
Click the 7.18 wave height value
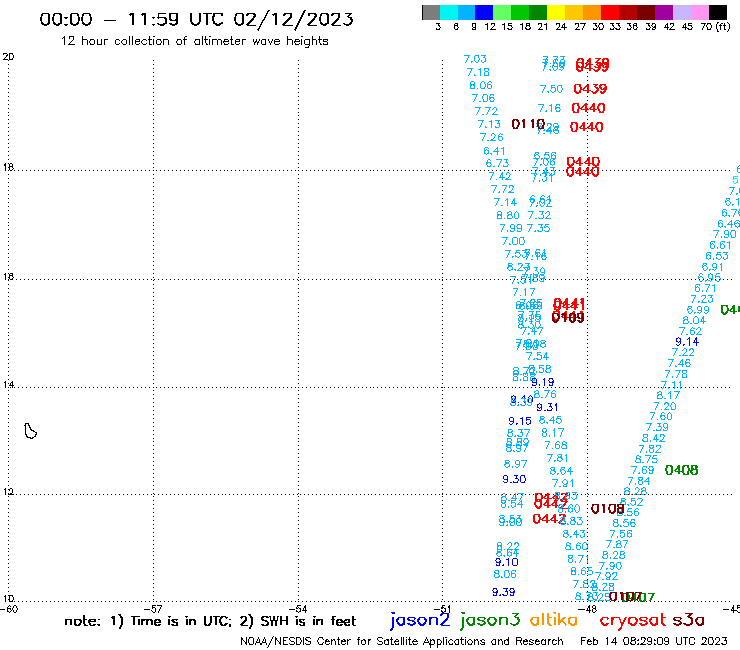[x=478, y=72]
